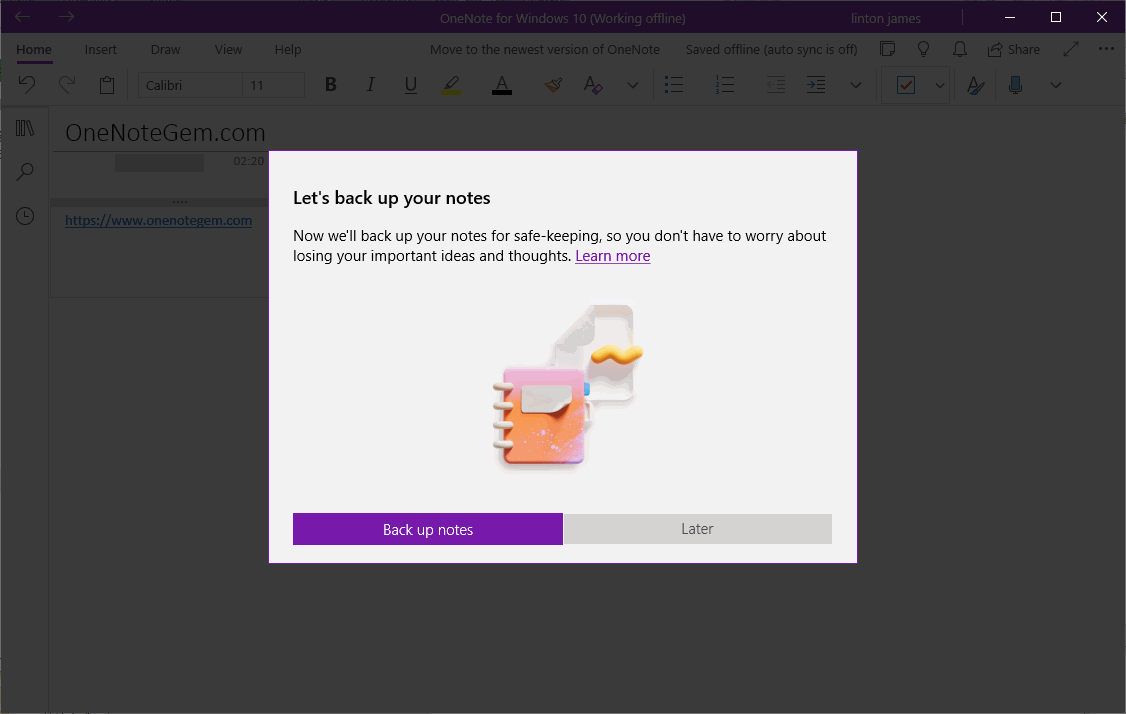The height and width of the screenshot is (714, 1126).
Task: Toggle bold formatting
Action: 330,85
